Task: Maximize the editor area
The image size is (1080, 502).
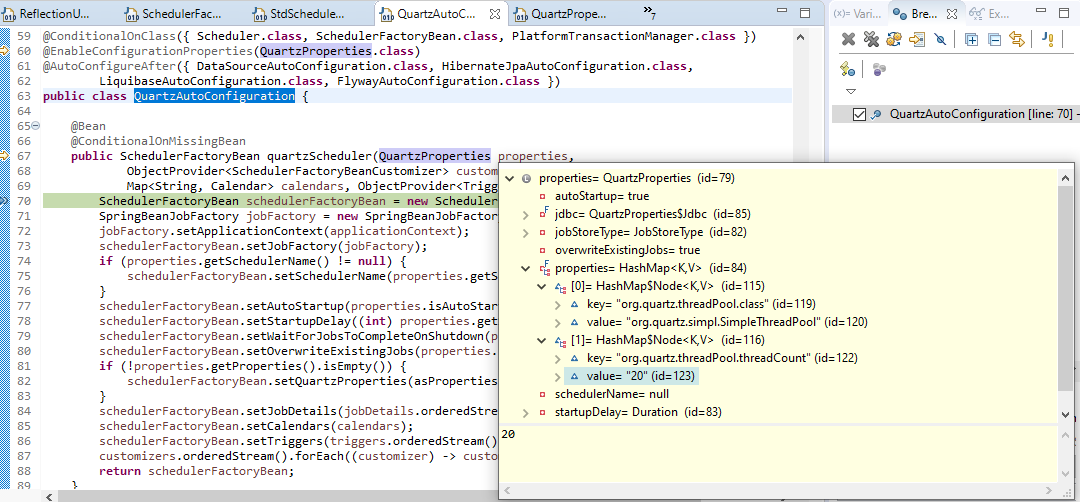Action: click(x=805, y=12)
